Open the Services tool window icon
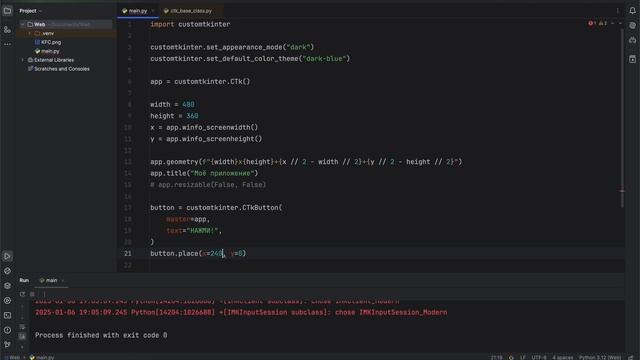Image resolution: width=640 pixels, height=360 pixels. 7,300
